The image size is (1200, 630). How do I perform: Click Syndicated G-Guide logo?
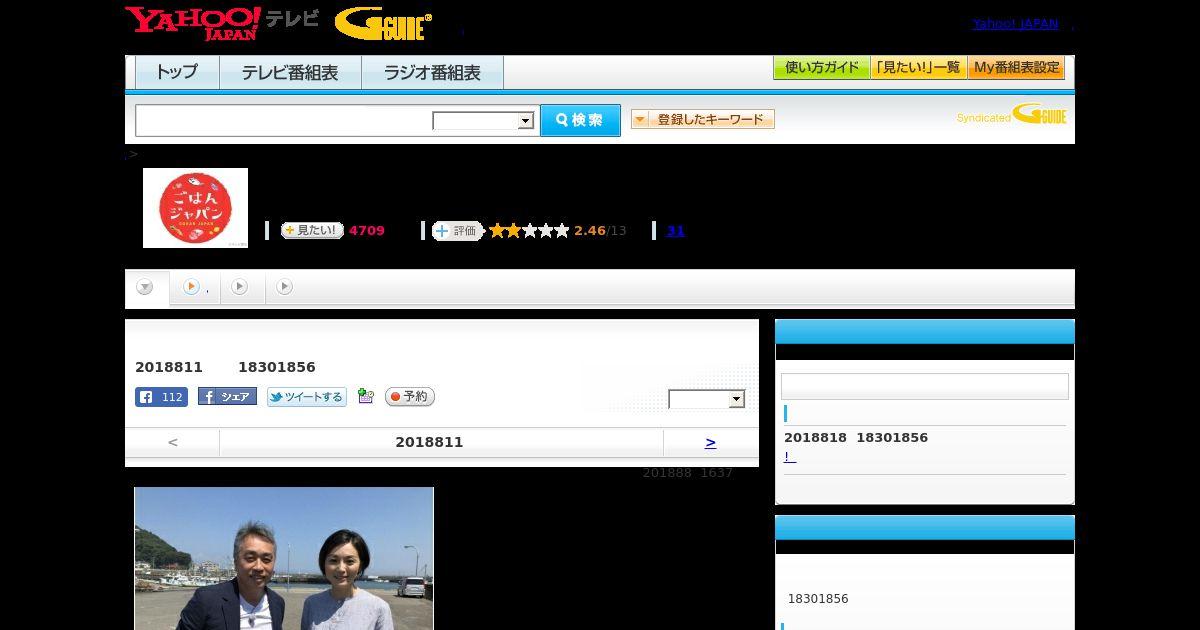(1012, 115)
